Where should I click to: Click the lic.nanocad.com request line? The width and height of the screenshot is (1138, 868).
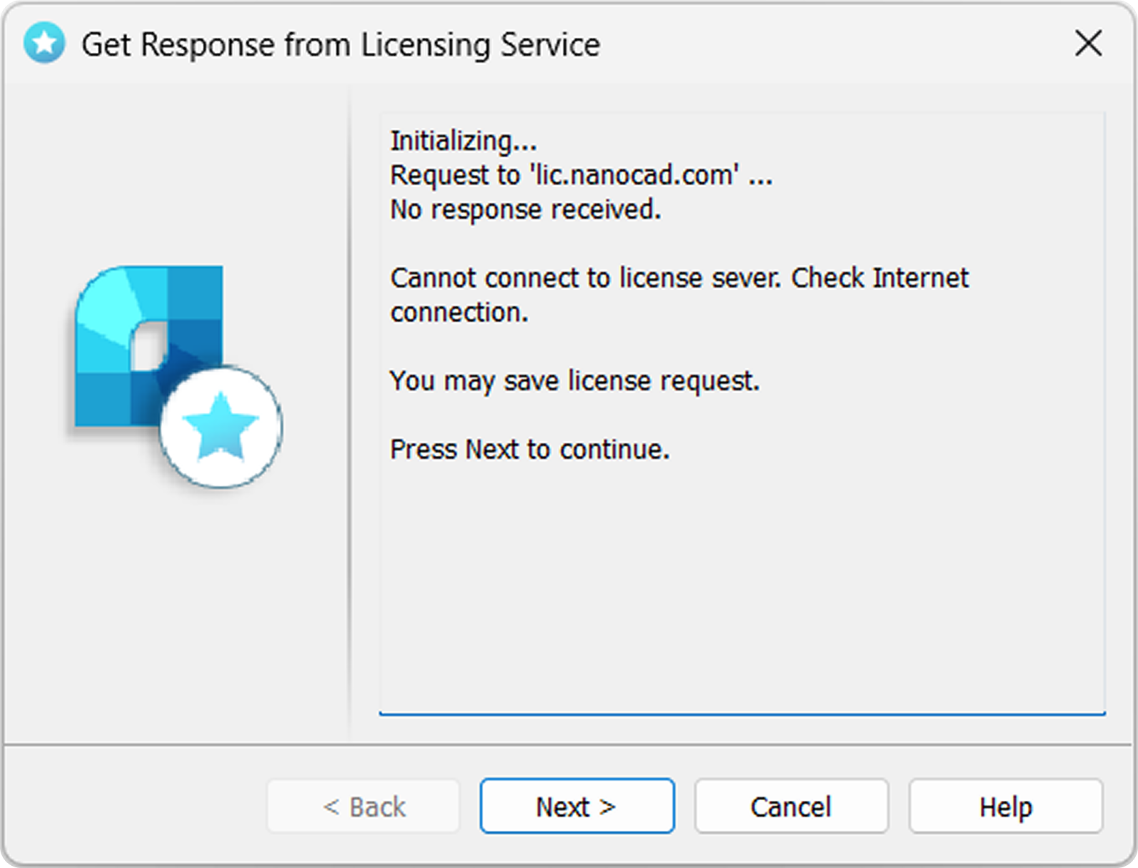[581, 175]
